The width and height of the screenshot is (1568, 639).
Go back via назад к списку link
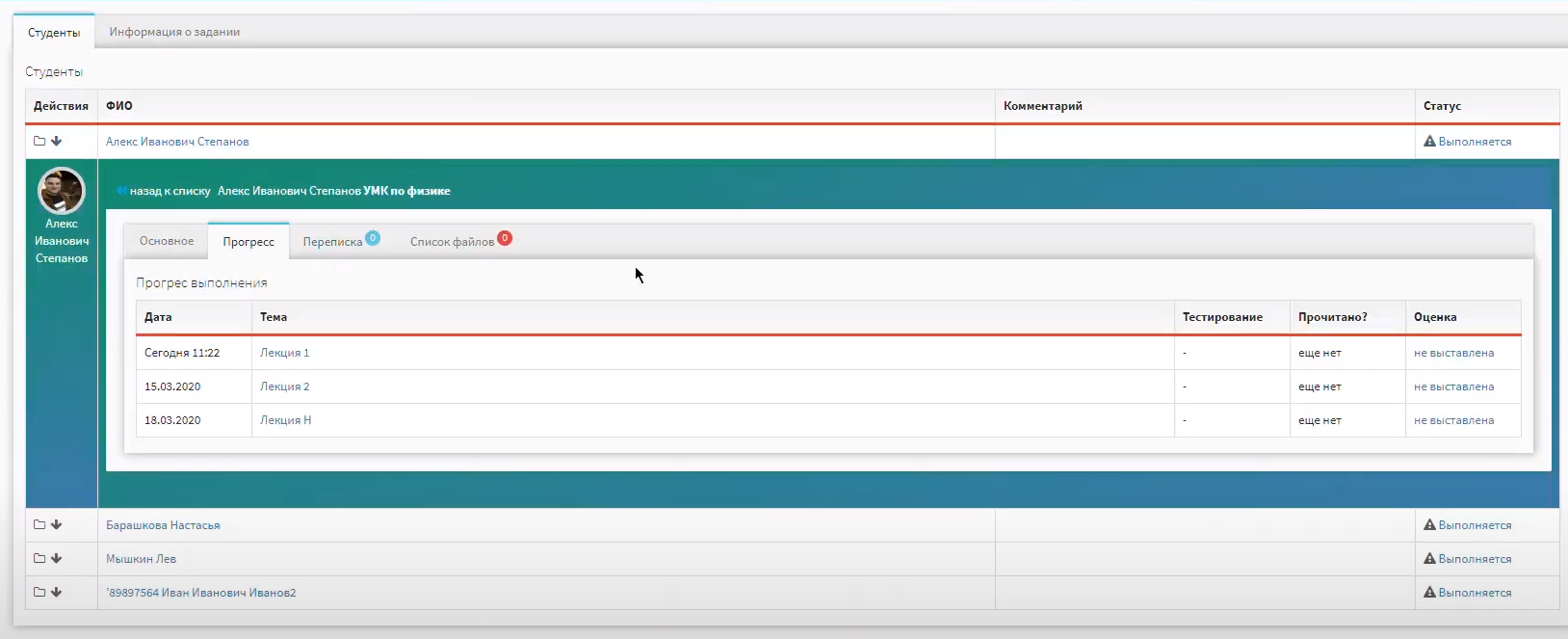click(x=170, y=191)
